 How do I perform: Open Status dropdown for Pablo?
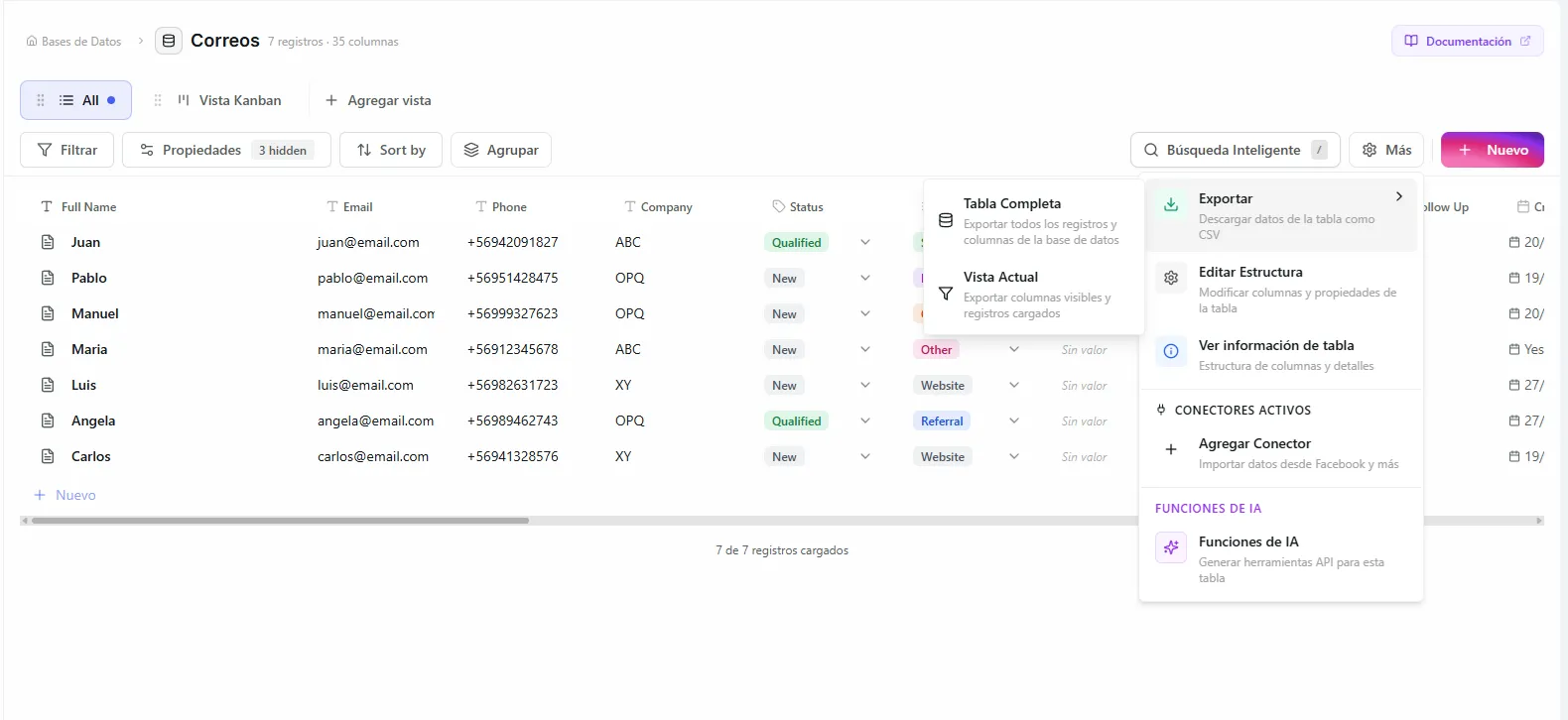(x=865, y=278)
